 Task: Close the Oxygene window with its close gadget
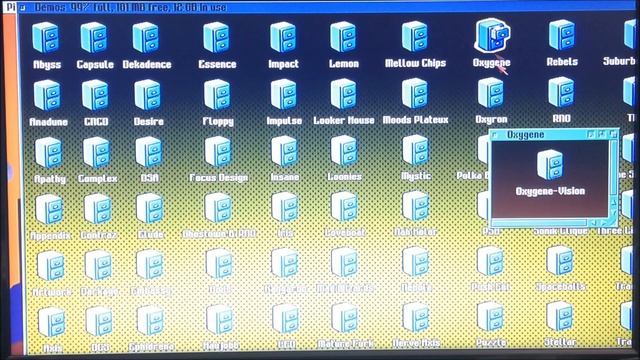coord(495,135)
